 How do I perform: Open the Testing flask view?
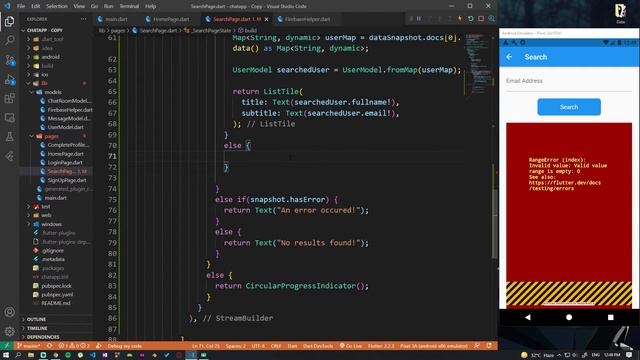tap(9, 137)
